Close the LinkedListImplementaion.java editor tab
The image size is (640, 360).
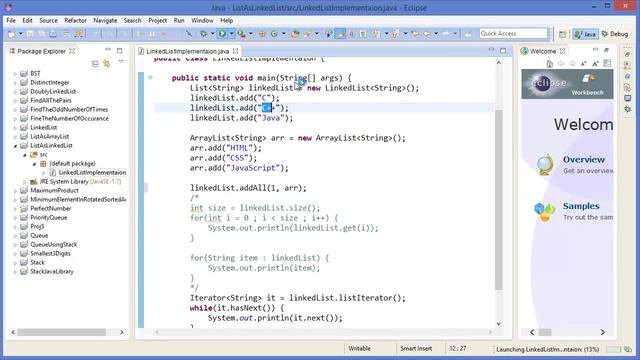click(236, 51)
